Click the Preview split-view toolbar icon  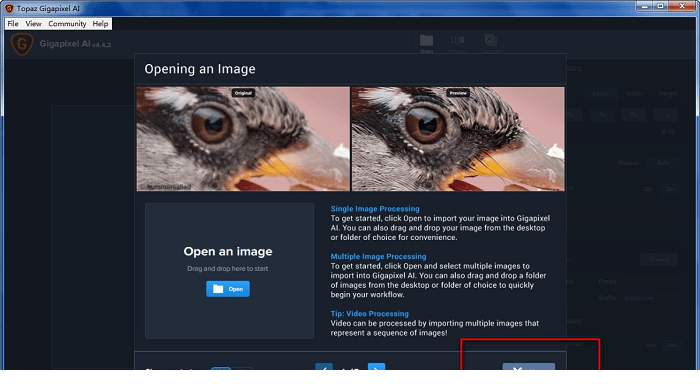point(457,42)
